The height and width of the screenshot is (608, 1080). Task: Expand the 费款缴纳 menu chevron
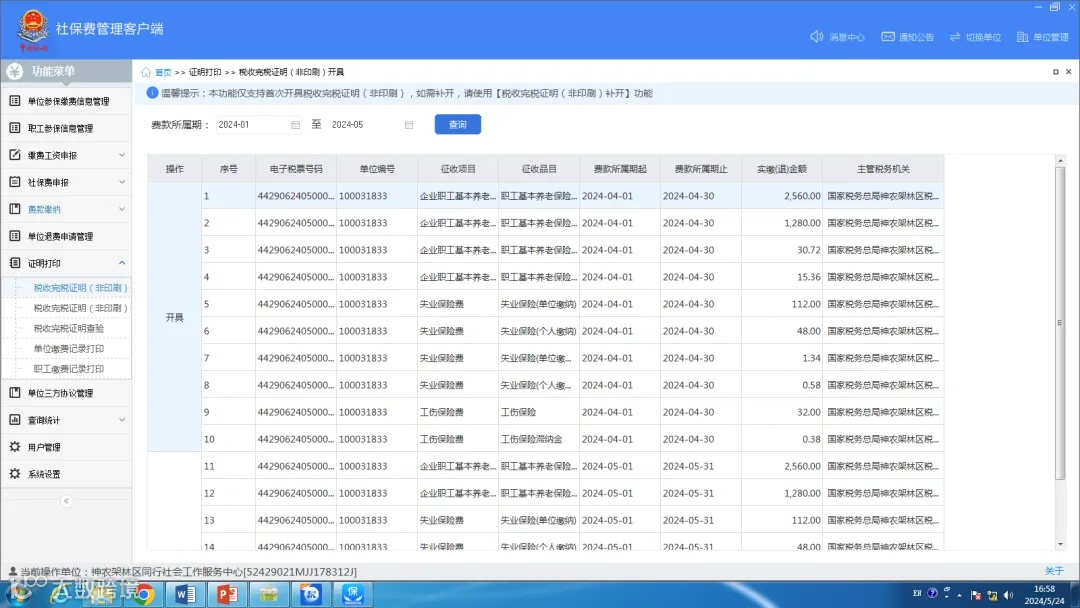122,209
